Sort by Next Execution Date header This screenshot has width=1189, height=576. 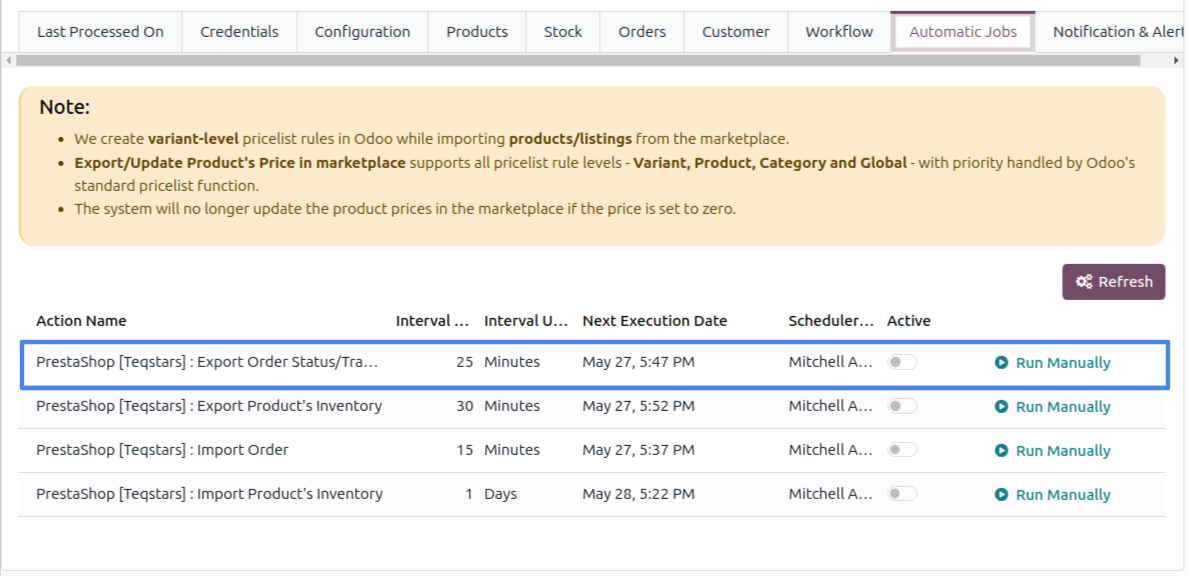654,321
